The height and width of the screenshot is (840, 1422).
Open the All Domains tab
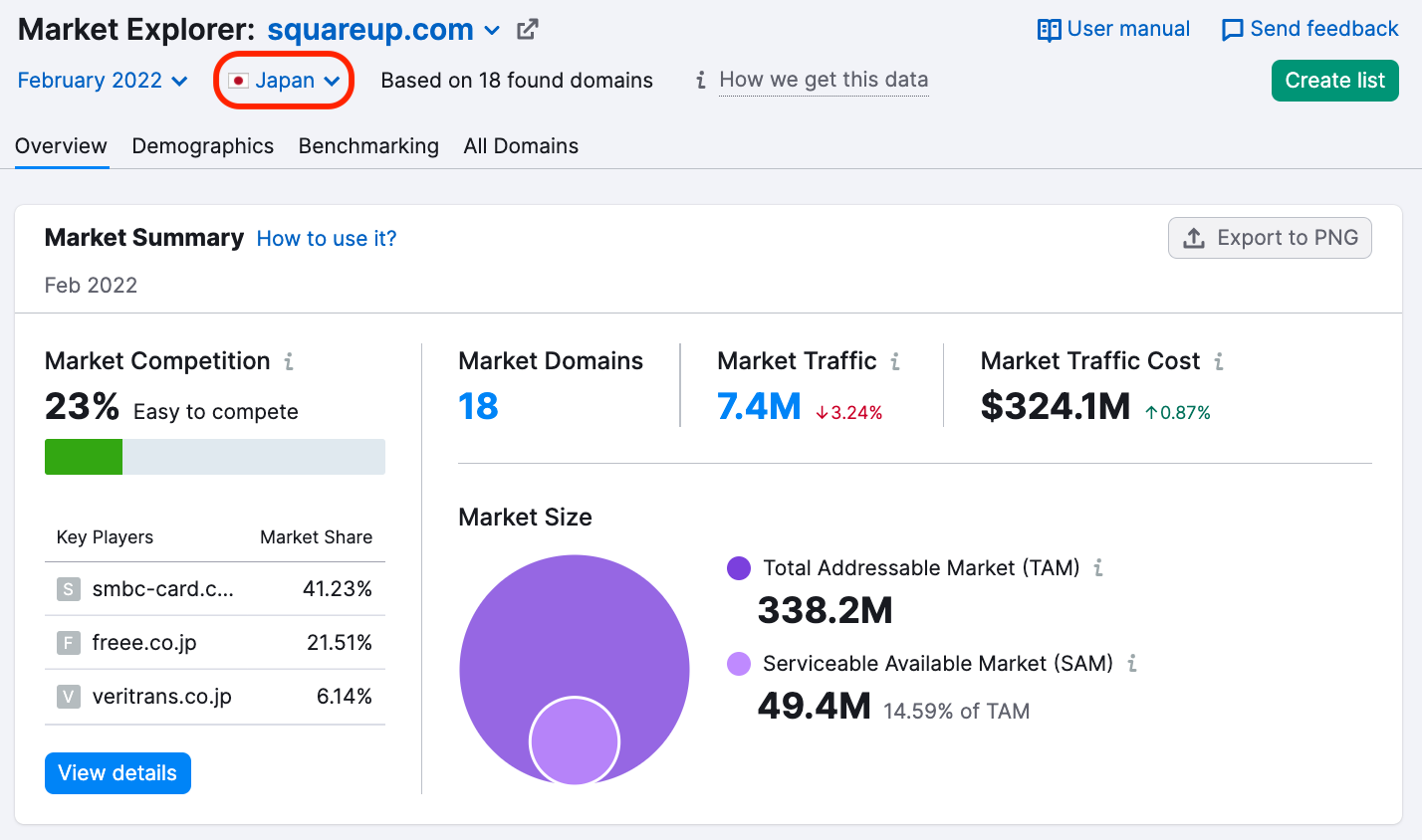(x=521, y=146)
